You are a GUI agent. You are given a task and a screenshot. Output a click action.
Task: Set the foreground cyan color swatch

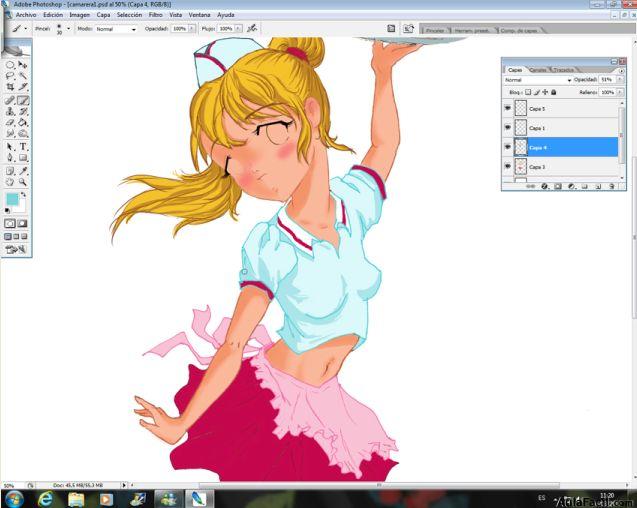(x=12, y=199)
